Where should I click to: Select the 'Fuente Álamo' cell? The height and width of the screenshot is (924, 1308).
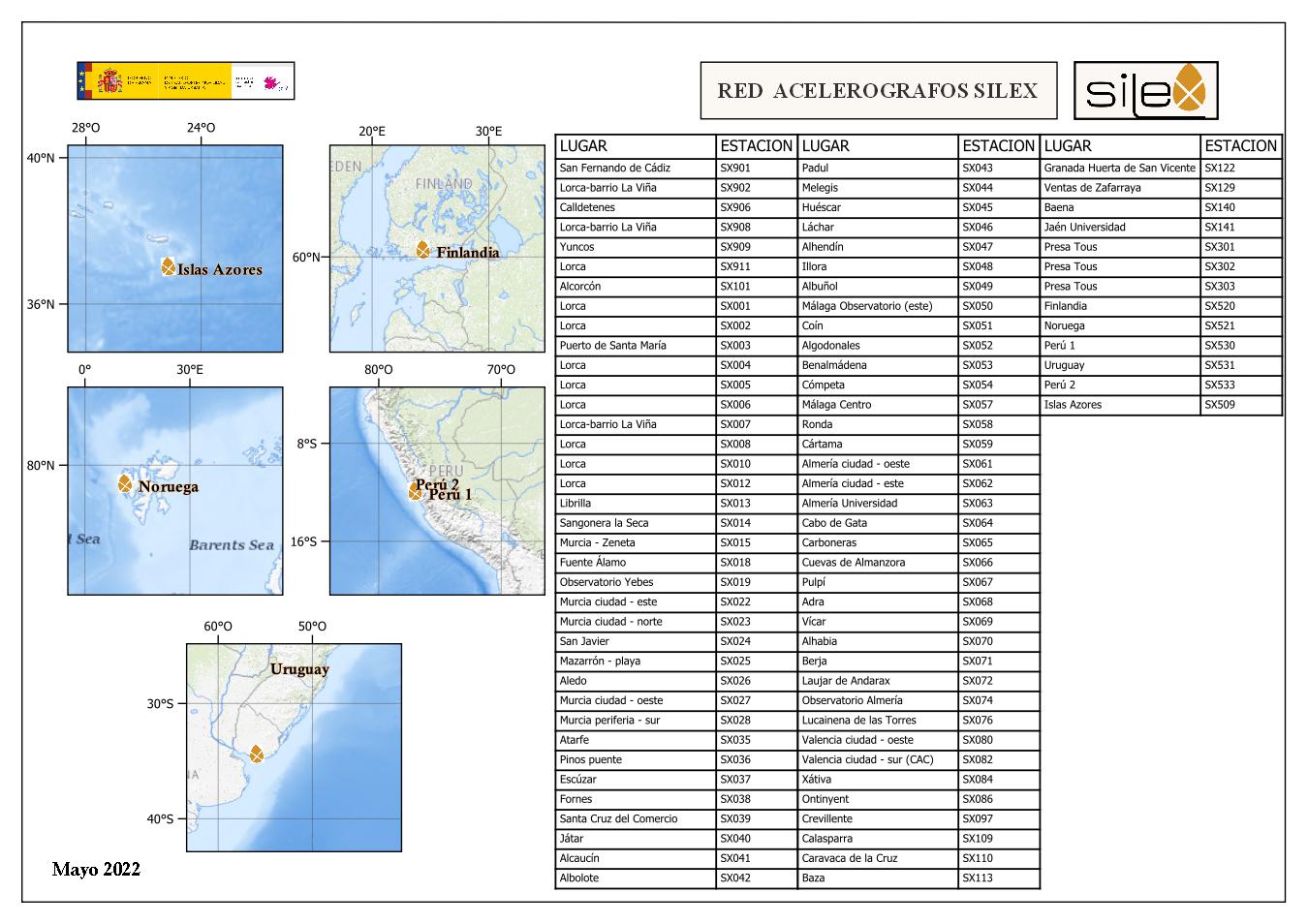(x=636, y=562)
